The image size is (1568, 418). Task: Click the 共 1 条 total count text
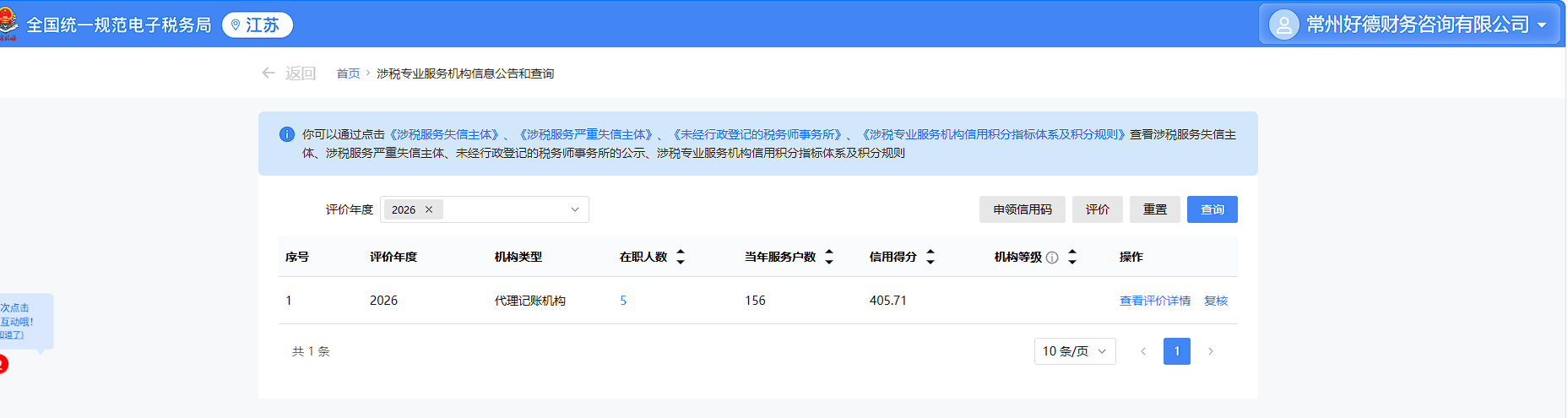point(311,351)
